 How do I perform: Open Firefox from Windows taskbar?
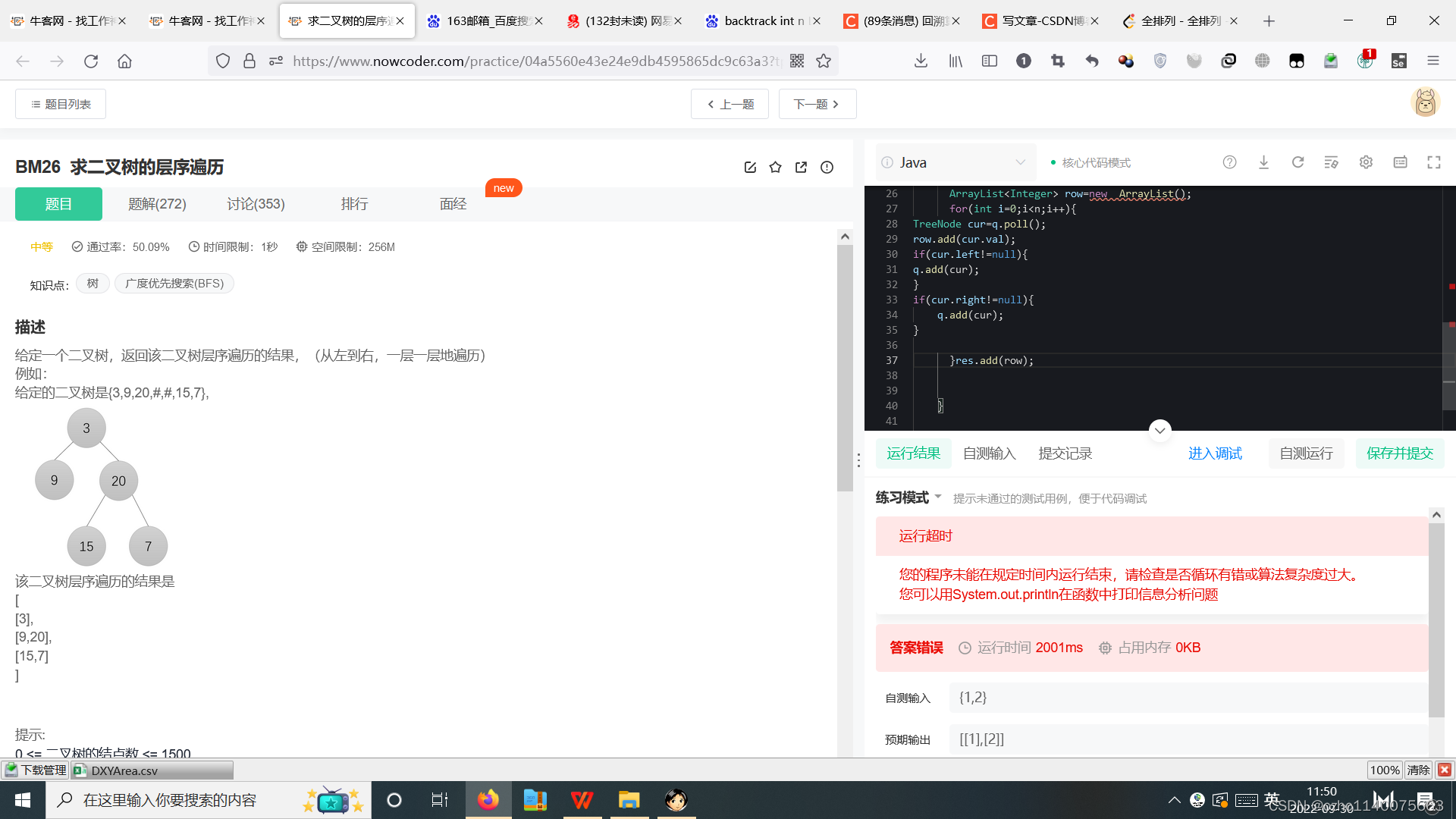tap(488, 800)
